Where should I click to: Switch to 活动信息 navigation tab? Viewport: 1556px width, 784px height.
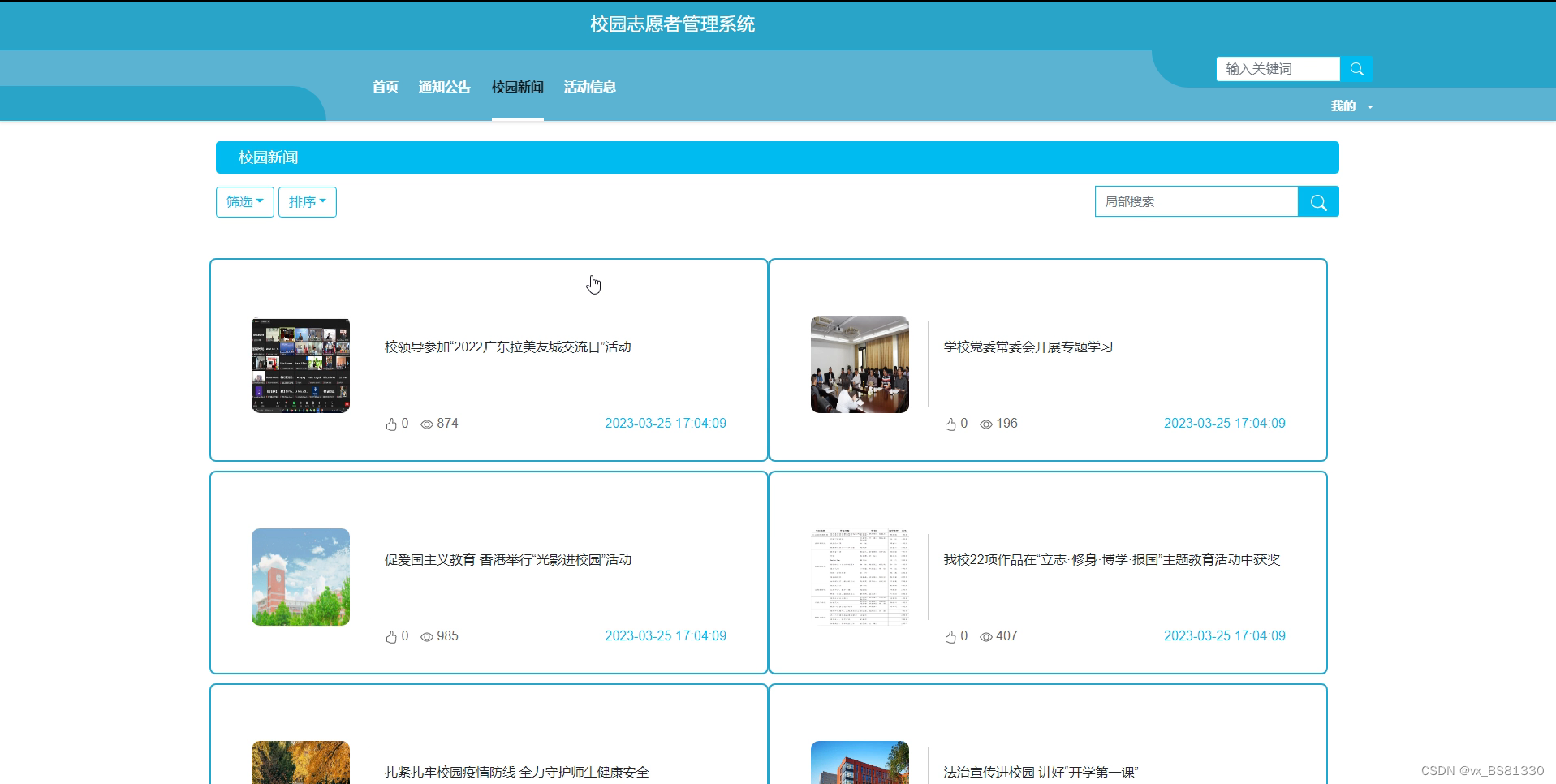590,87
